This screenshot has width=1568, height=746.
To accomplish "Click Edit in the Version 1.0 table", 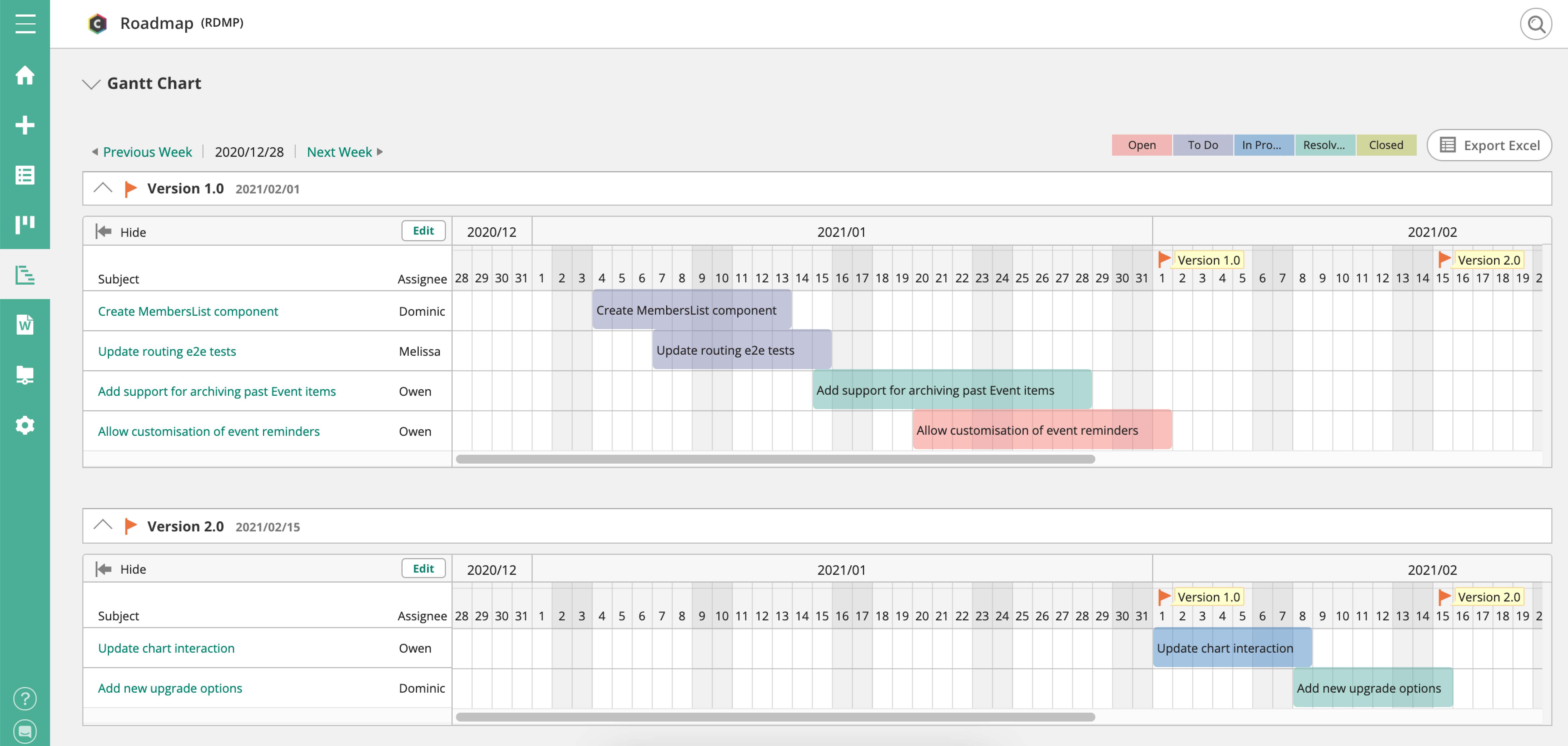I will click(423, 231).
